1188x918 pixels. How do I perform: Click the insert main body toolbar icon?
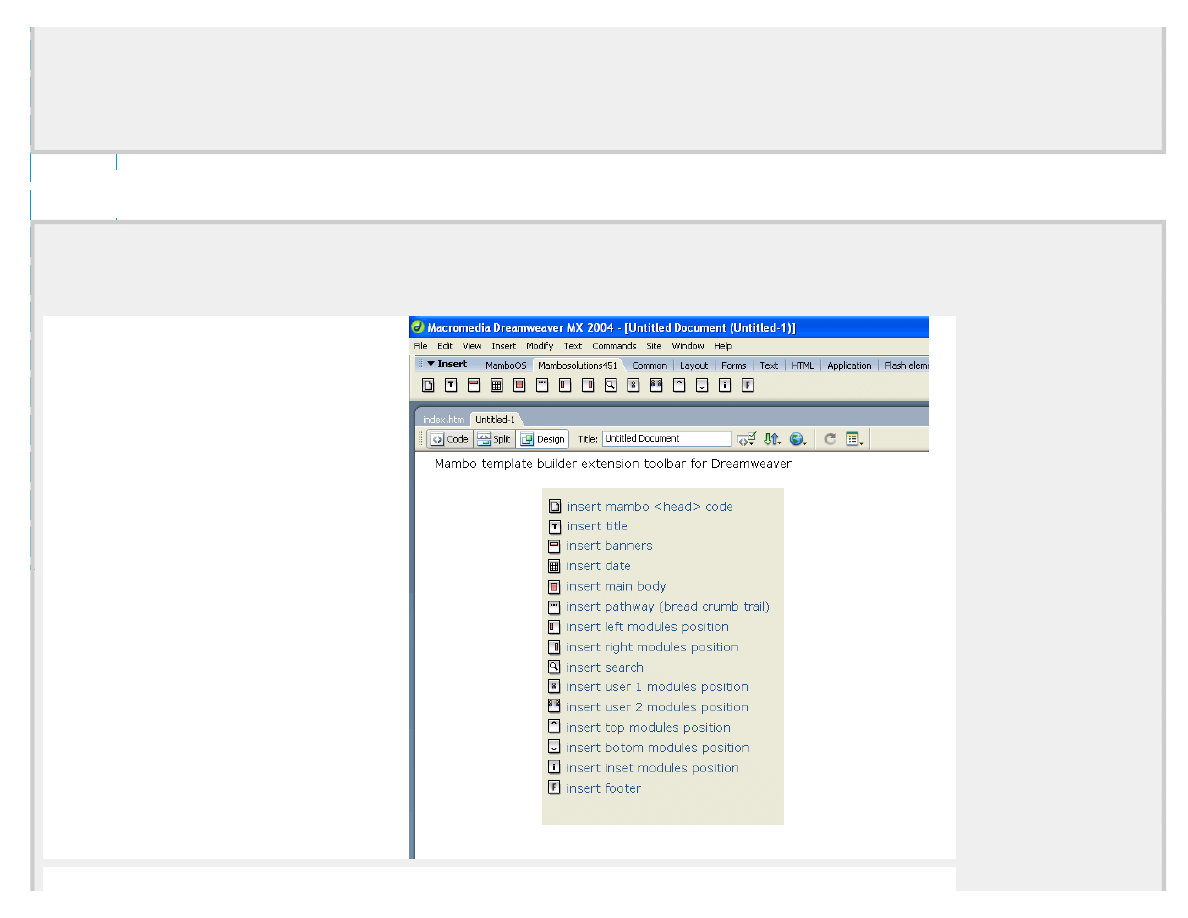[519, 385]
